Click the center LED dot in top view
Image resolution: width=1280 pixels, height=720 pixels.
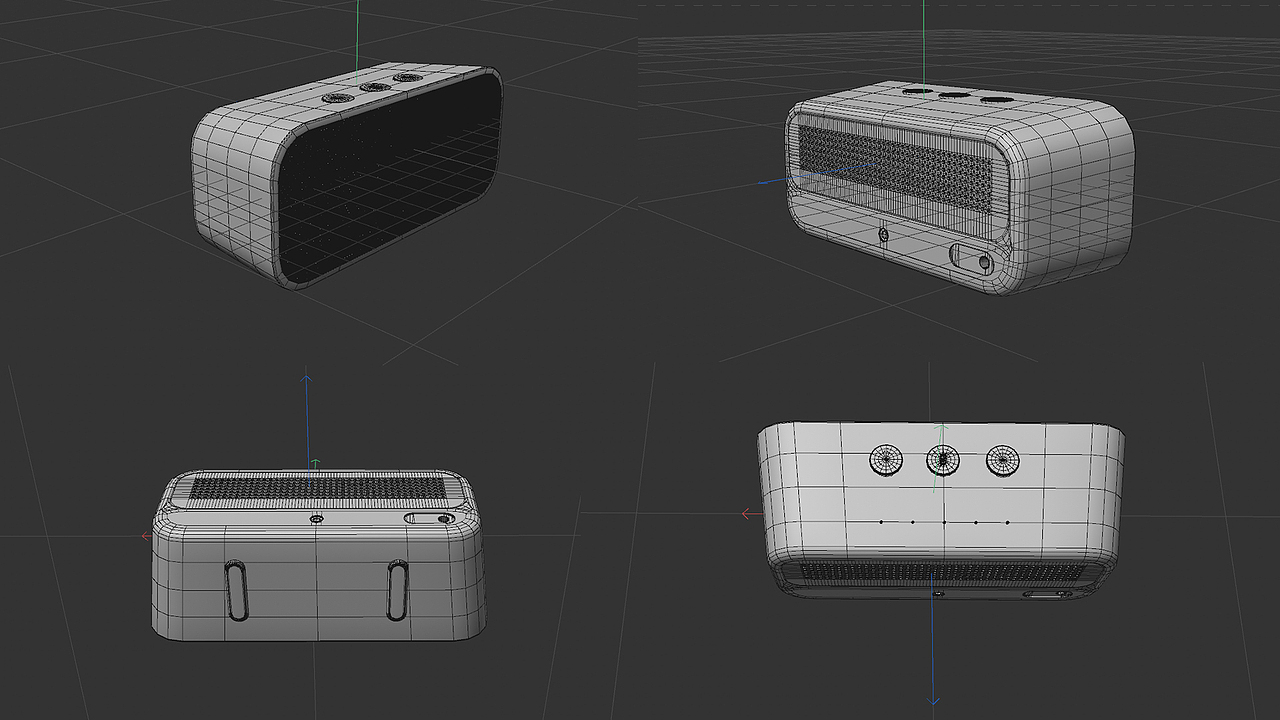click(944, 522)
